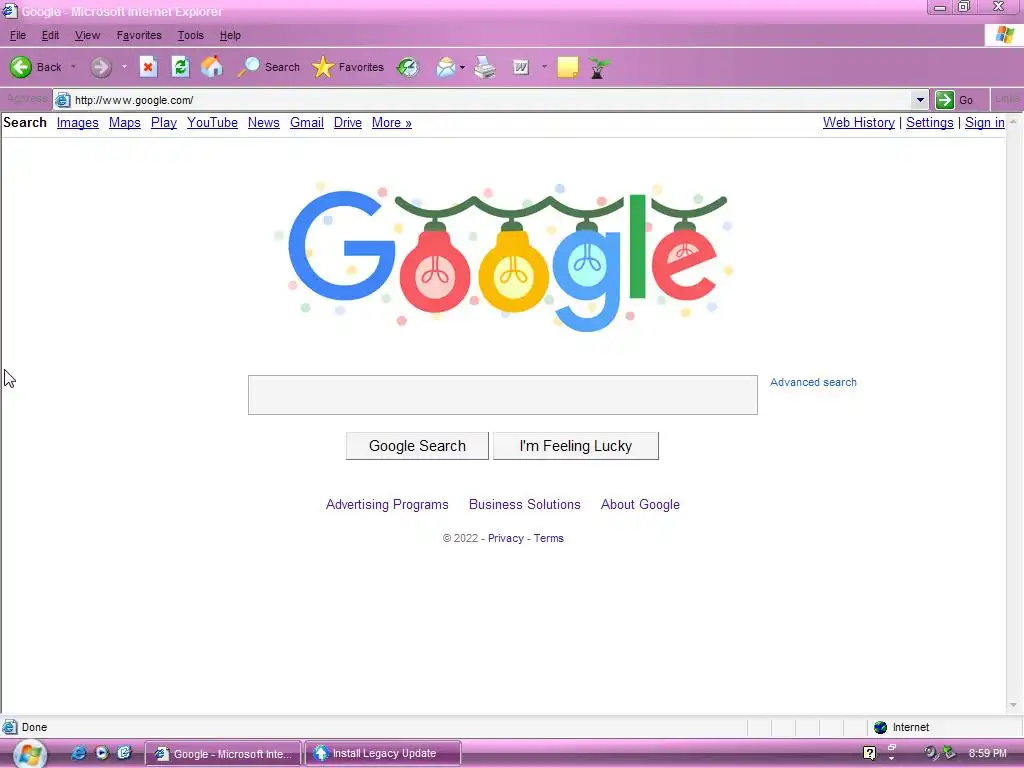Open the View menu

(x=88, y=35)
